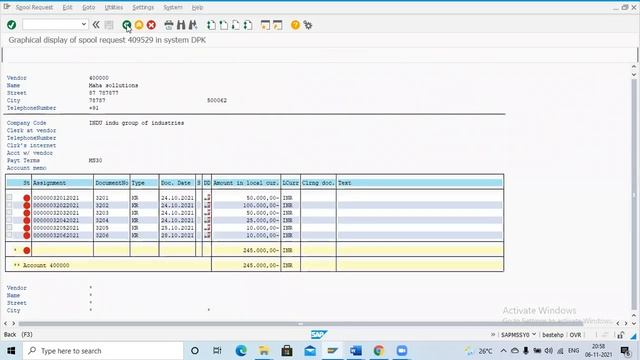
Task: Click the Create New Session icon
Action: (x=265, y=25)
